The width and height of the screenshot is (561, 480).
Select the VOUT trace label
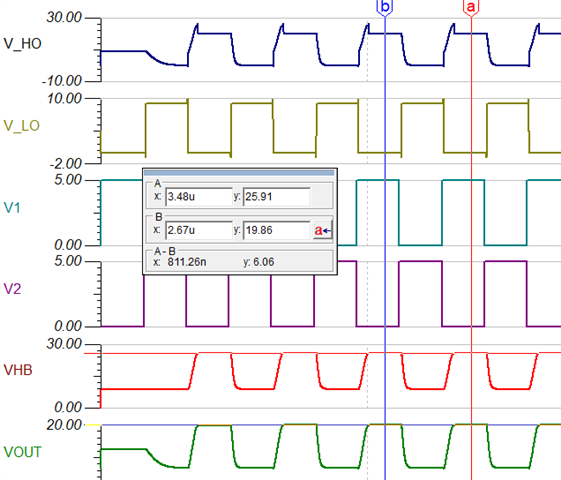tap(22, 452)
